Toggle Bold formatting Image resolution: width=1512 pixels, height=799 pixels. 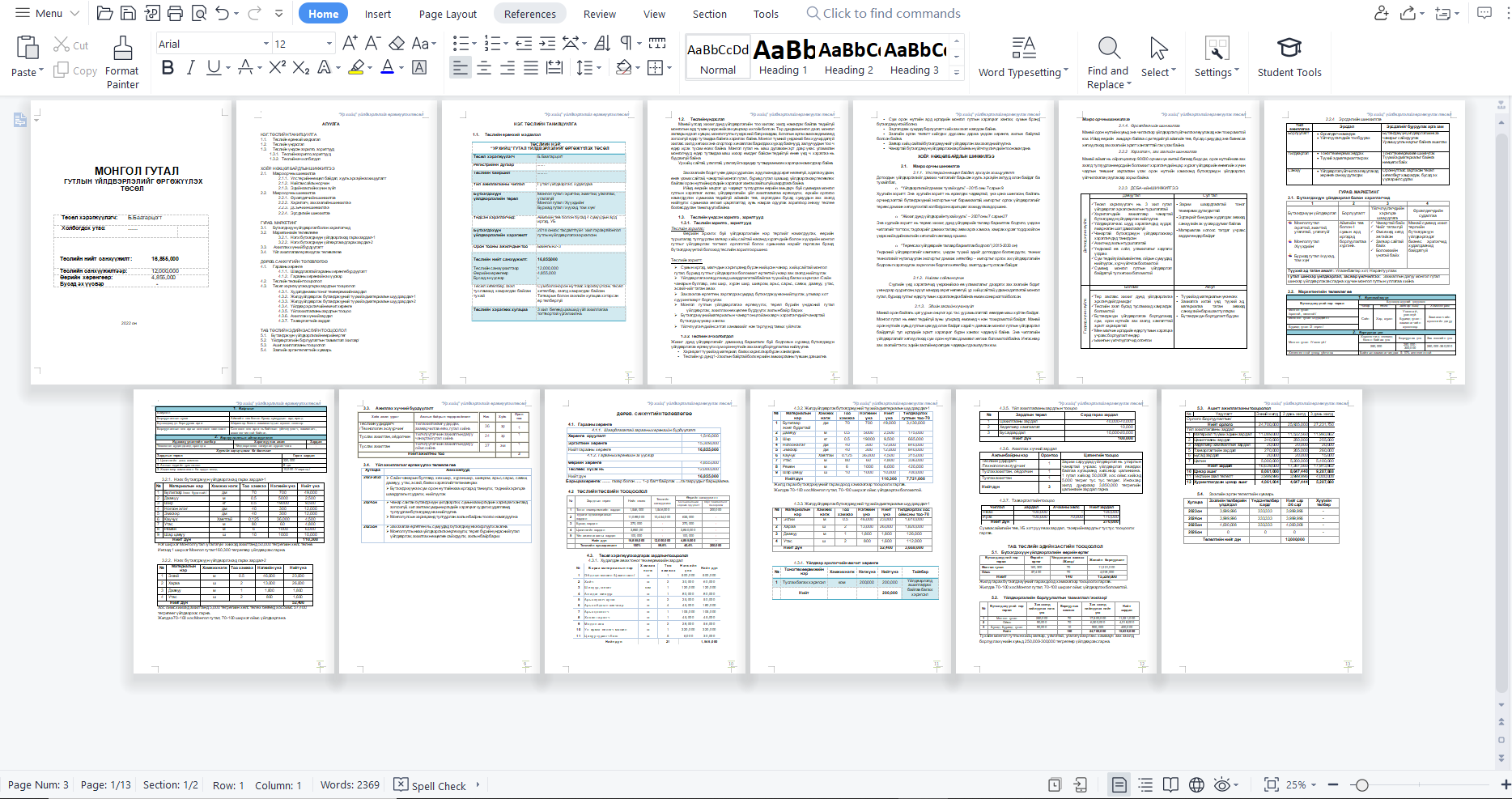click(x=168, y=67)
